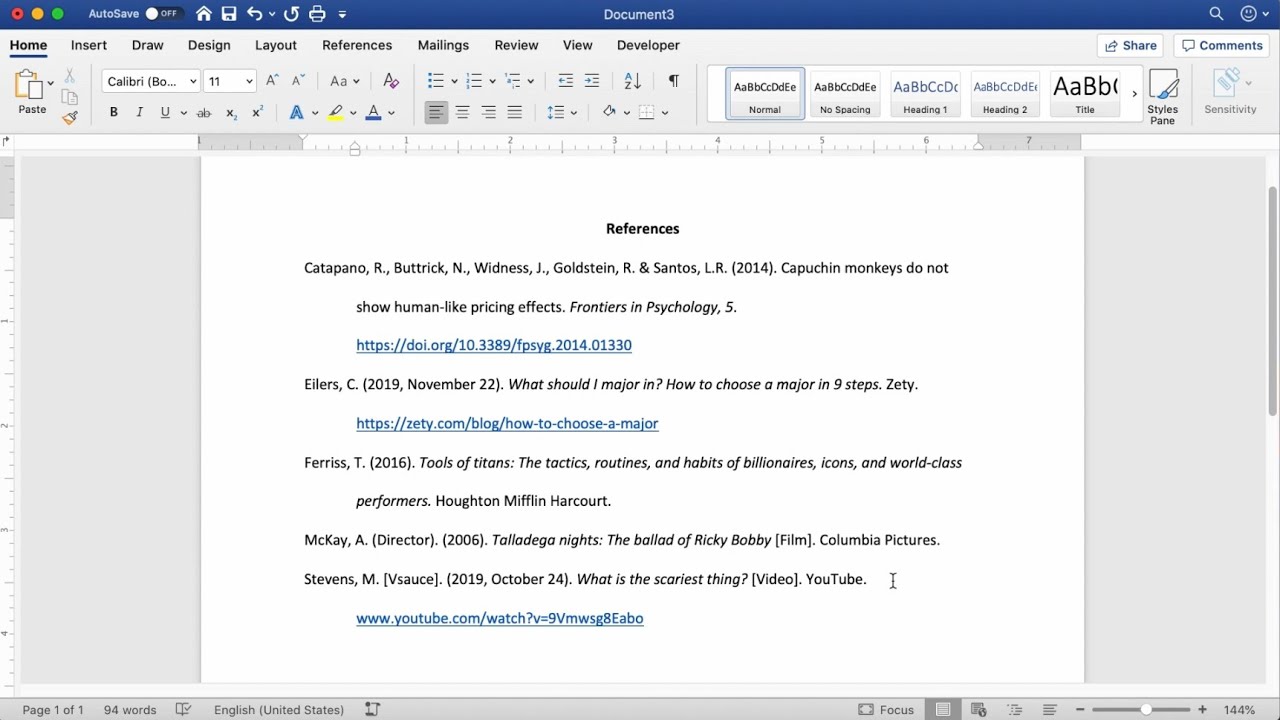Click the Format Painter brush icon
The width and height of the screenshot is (1280, 720).
(69, 118)
